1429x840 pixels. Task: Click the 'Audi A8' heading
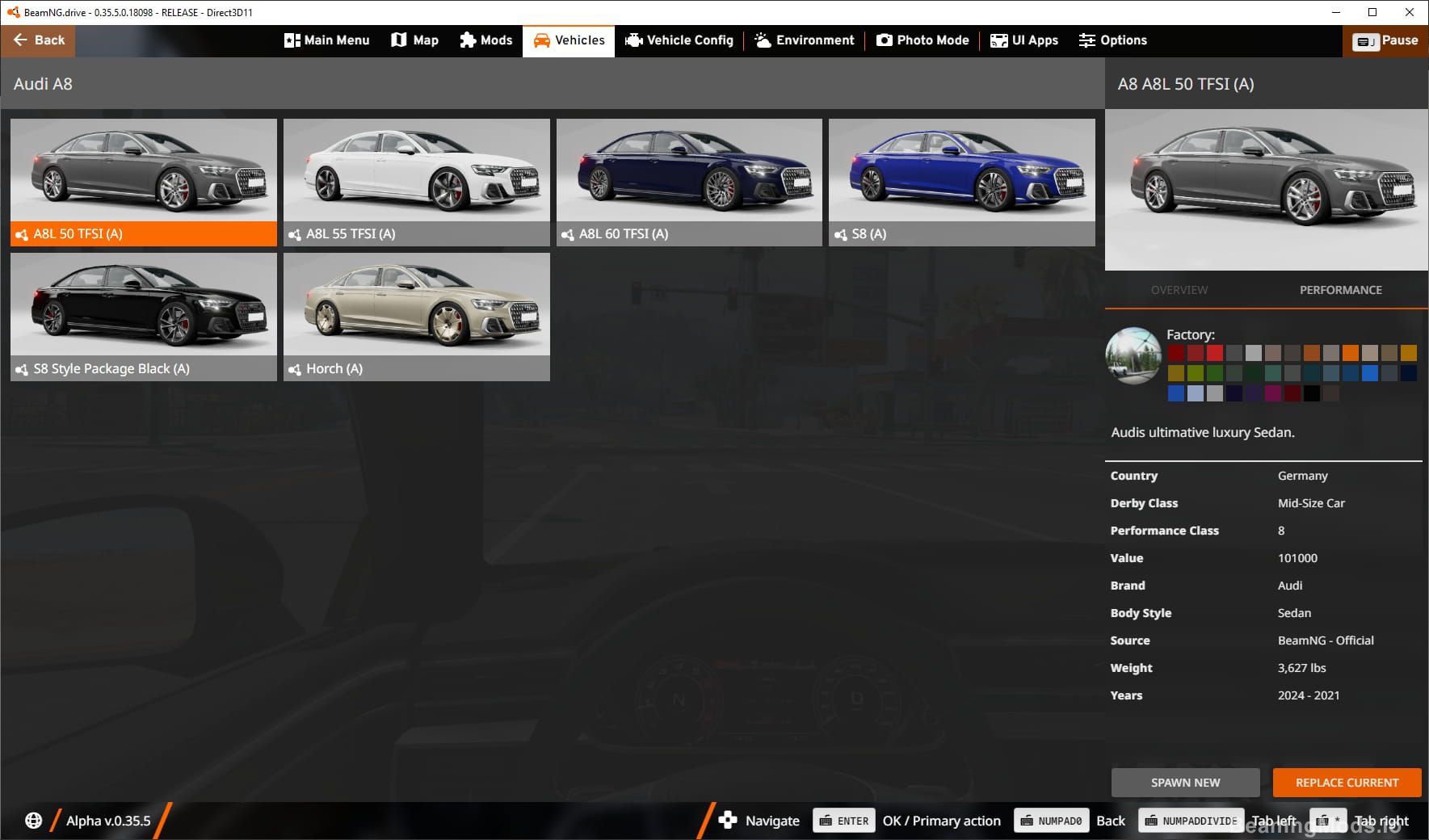point(43,84)
